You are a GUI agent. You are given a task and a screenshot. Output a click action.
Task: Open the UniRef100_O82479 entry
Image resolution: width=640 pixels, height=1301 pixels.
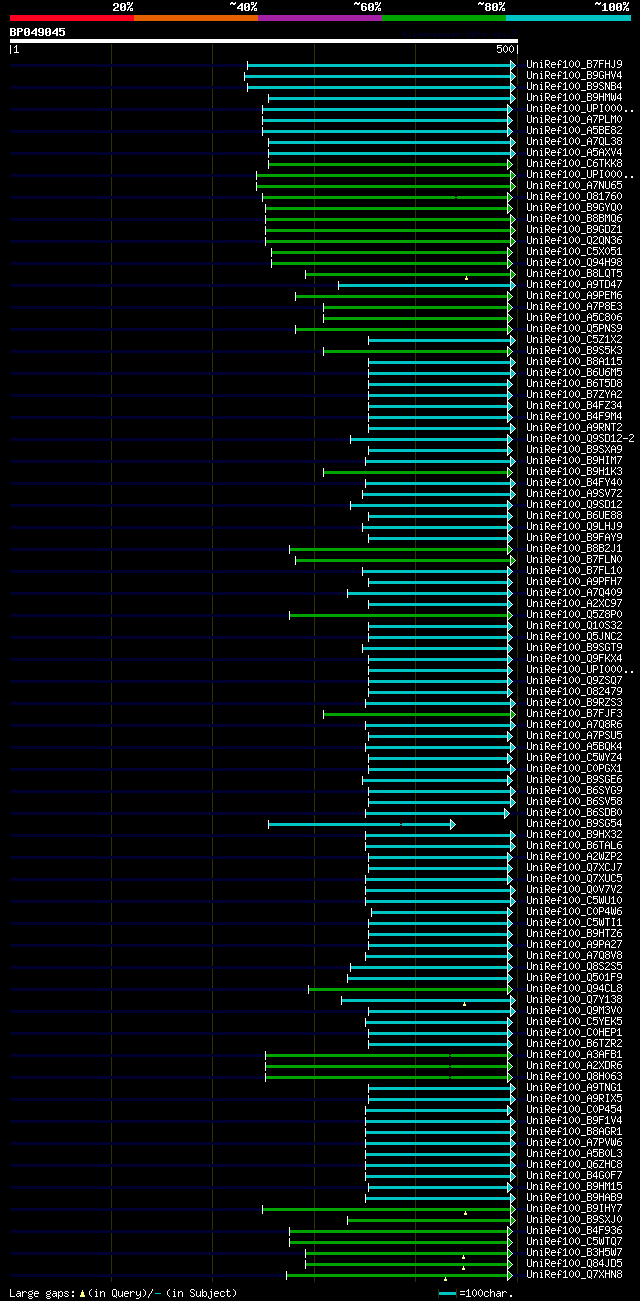click(574, 691)
